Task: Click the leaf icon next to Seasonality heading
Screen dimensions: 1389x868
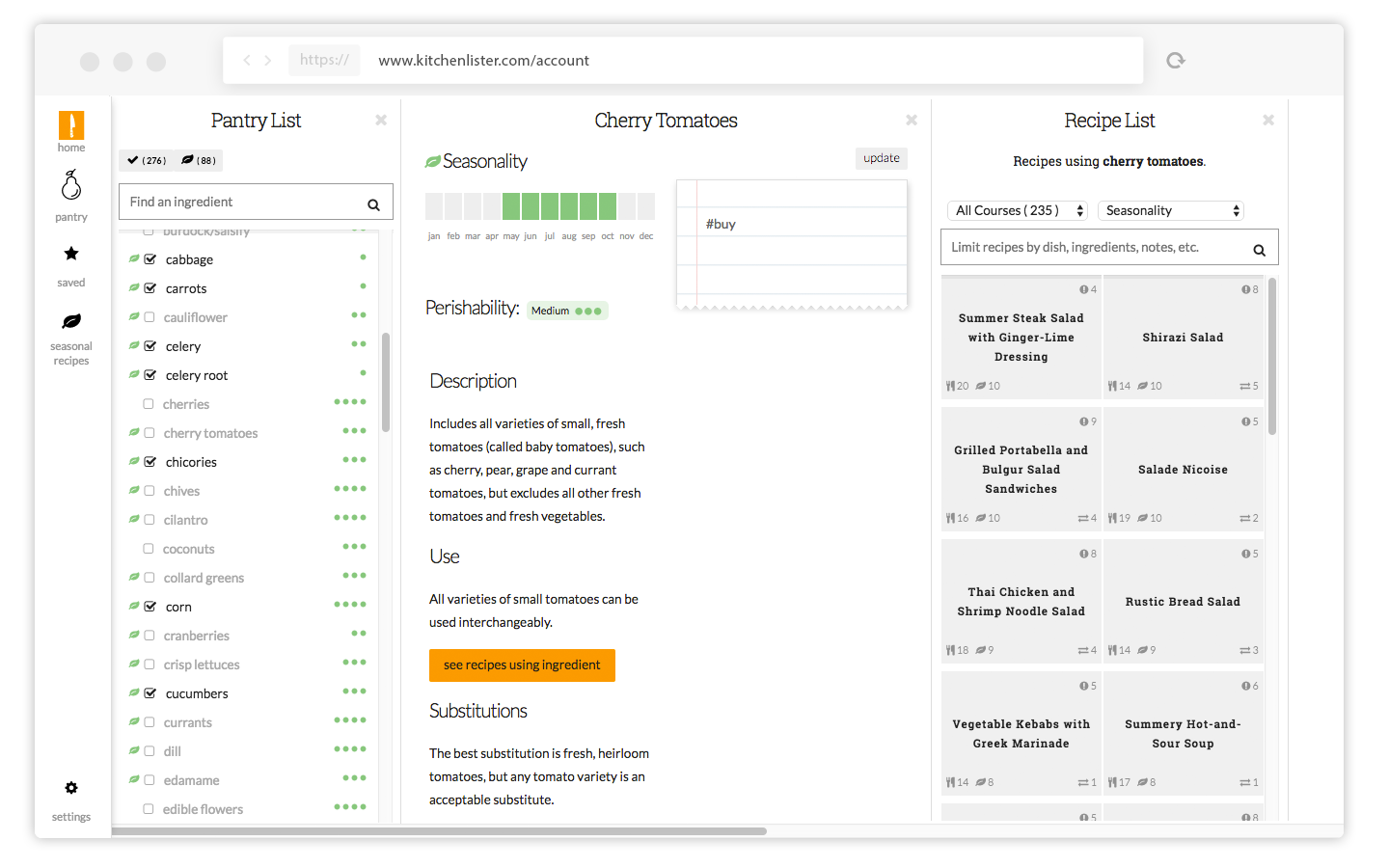Action: (433, 161)
